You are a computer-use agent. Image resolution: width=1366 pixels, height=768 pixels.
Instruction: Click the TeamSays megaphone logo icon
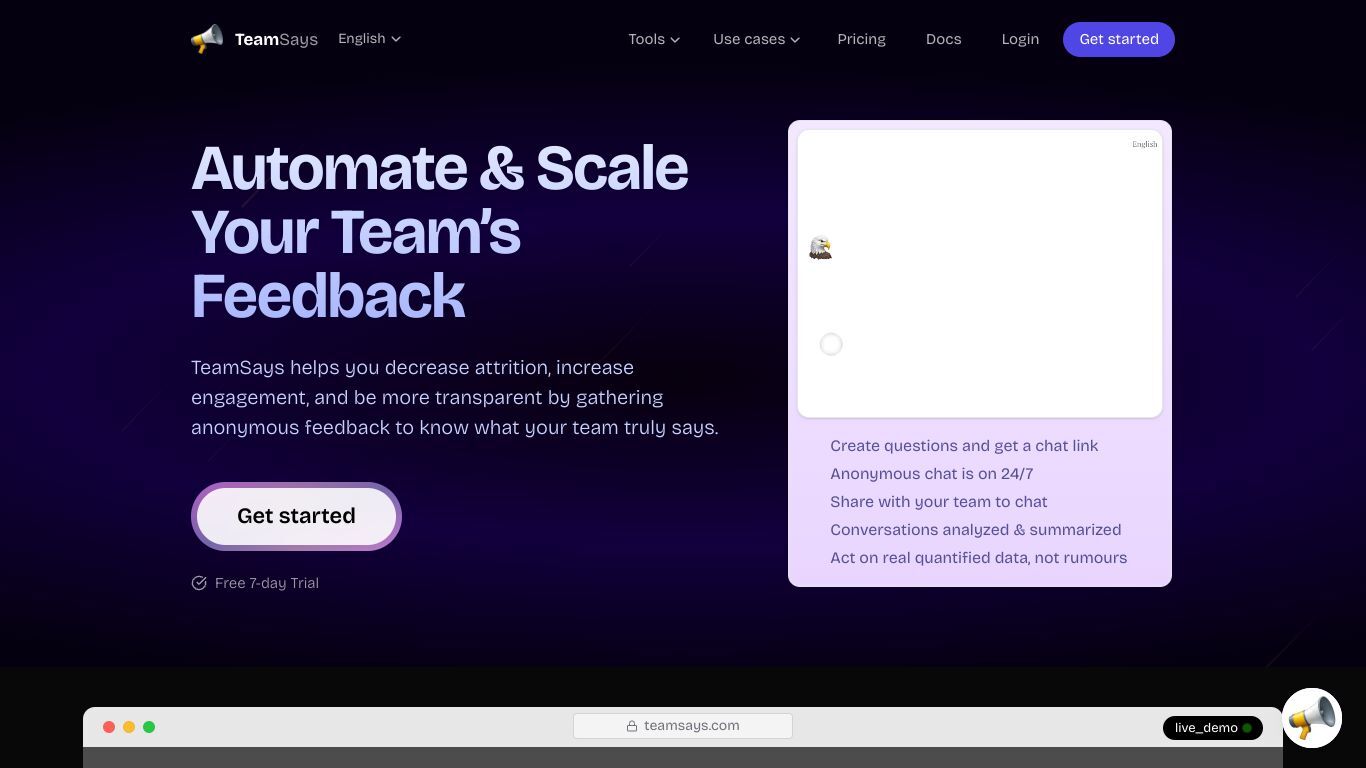tap(207, 39)
